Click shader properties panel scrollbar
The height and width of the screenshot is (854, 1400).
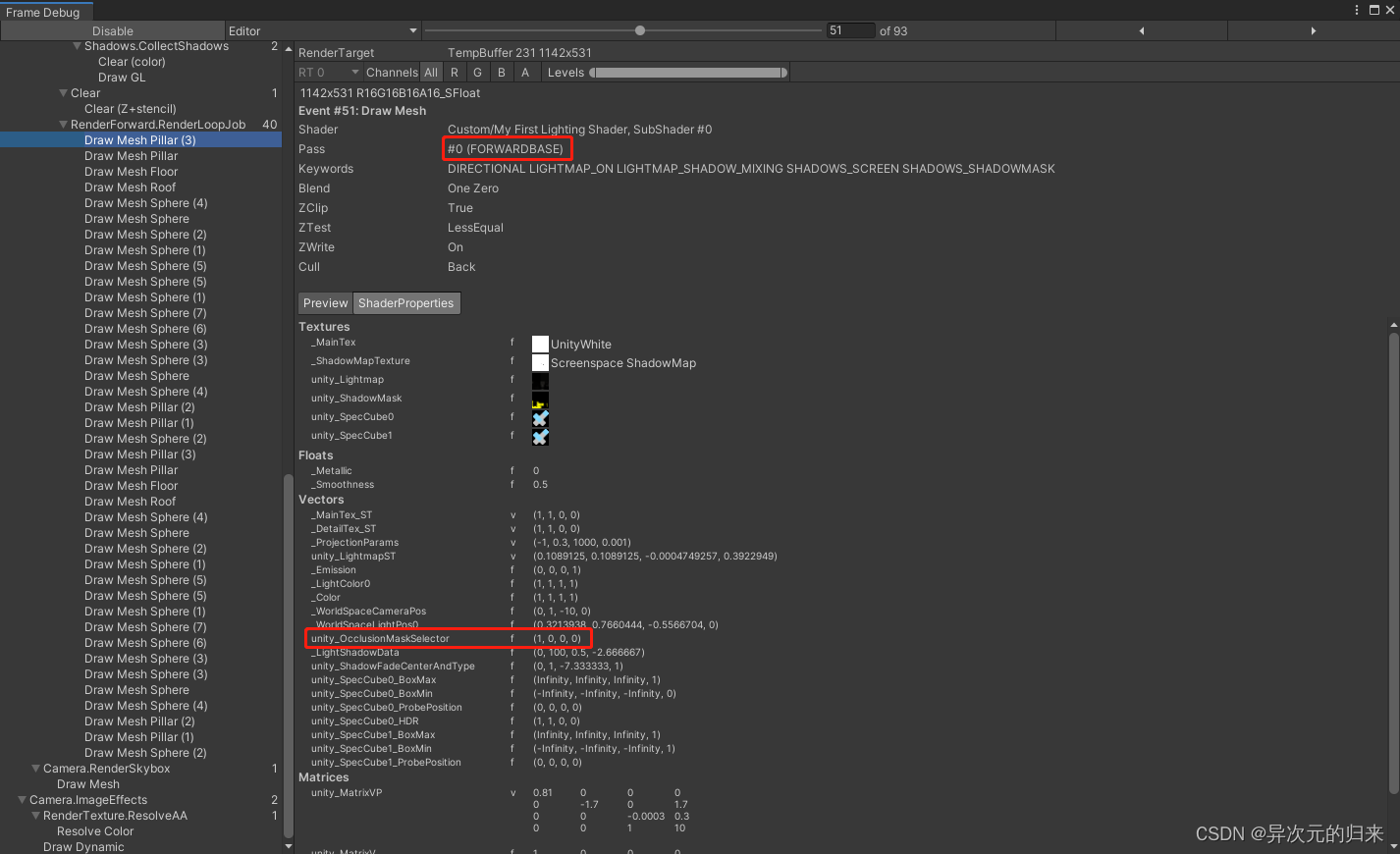coord(1393,562)
